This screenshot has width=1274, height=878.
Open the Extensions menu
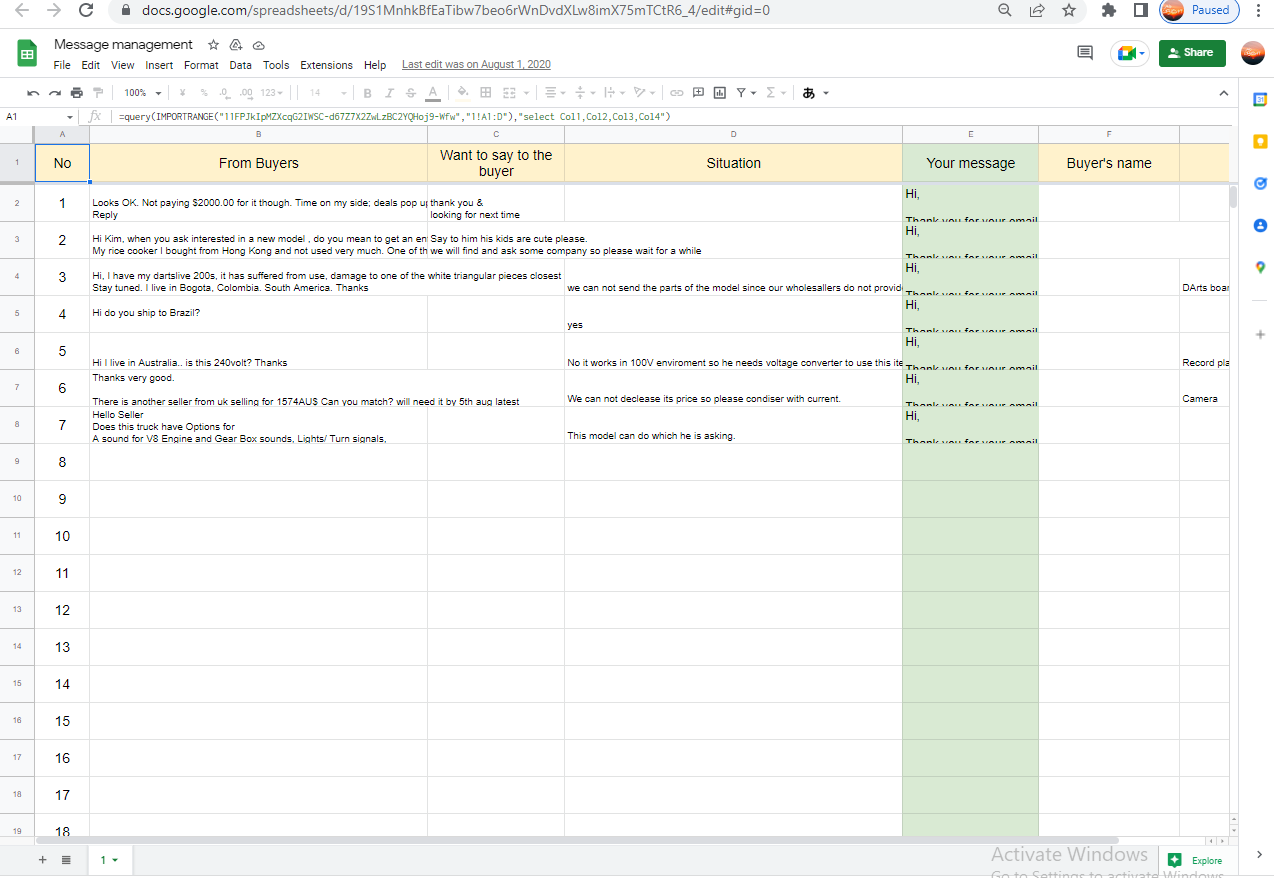click(326, 65)
